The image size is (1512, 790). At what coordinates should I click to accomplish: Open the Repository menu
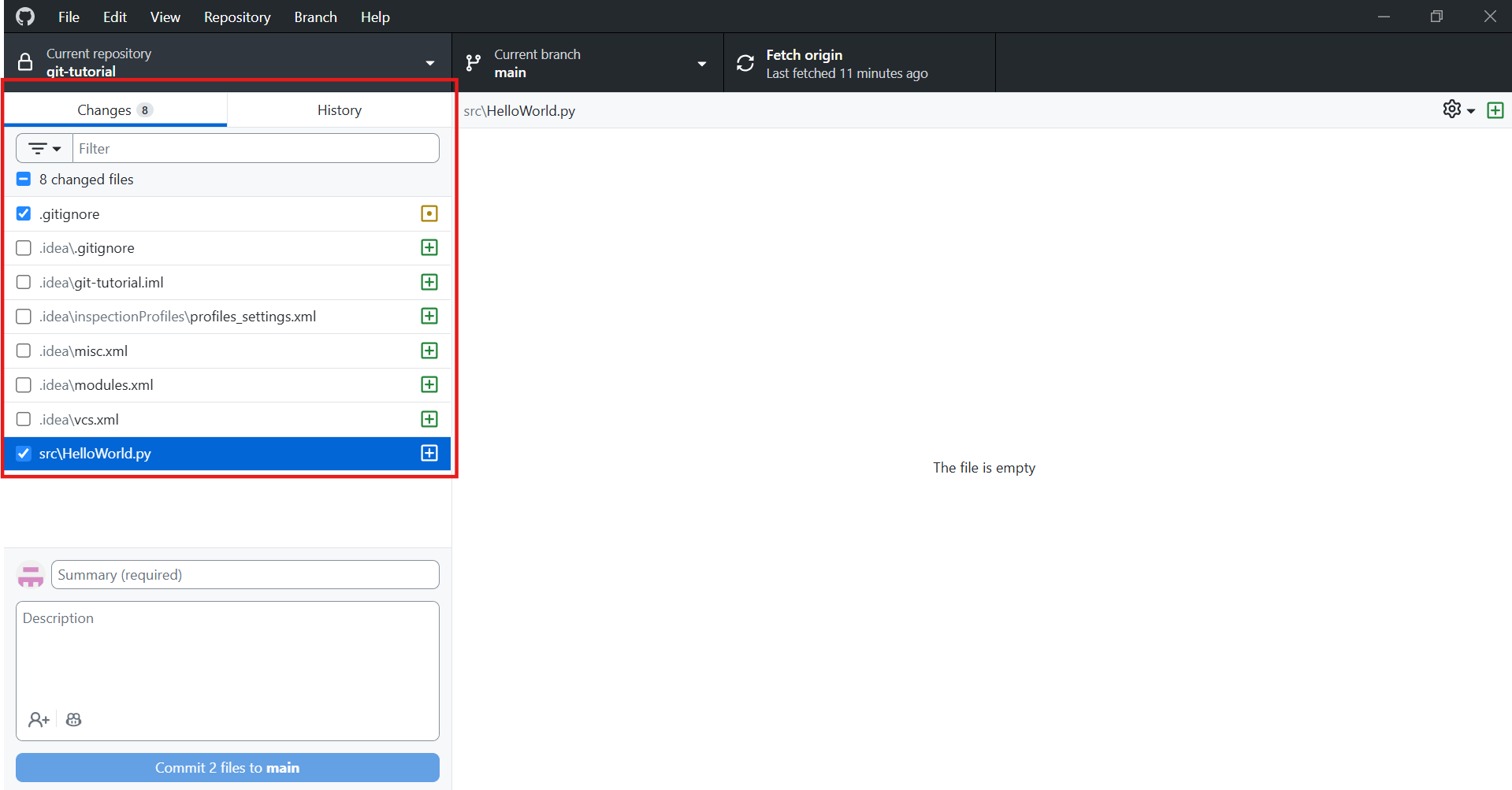pos(236,17)
